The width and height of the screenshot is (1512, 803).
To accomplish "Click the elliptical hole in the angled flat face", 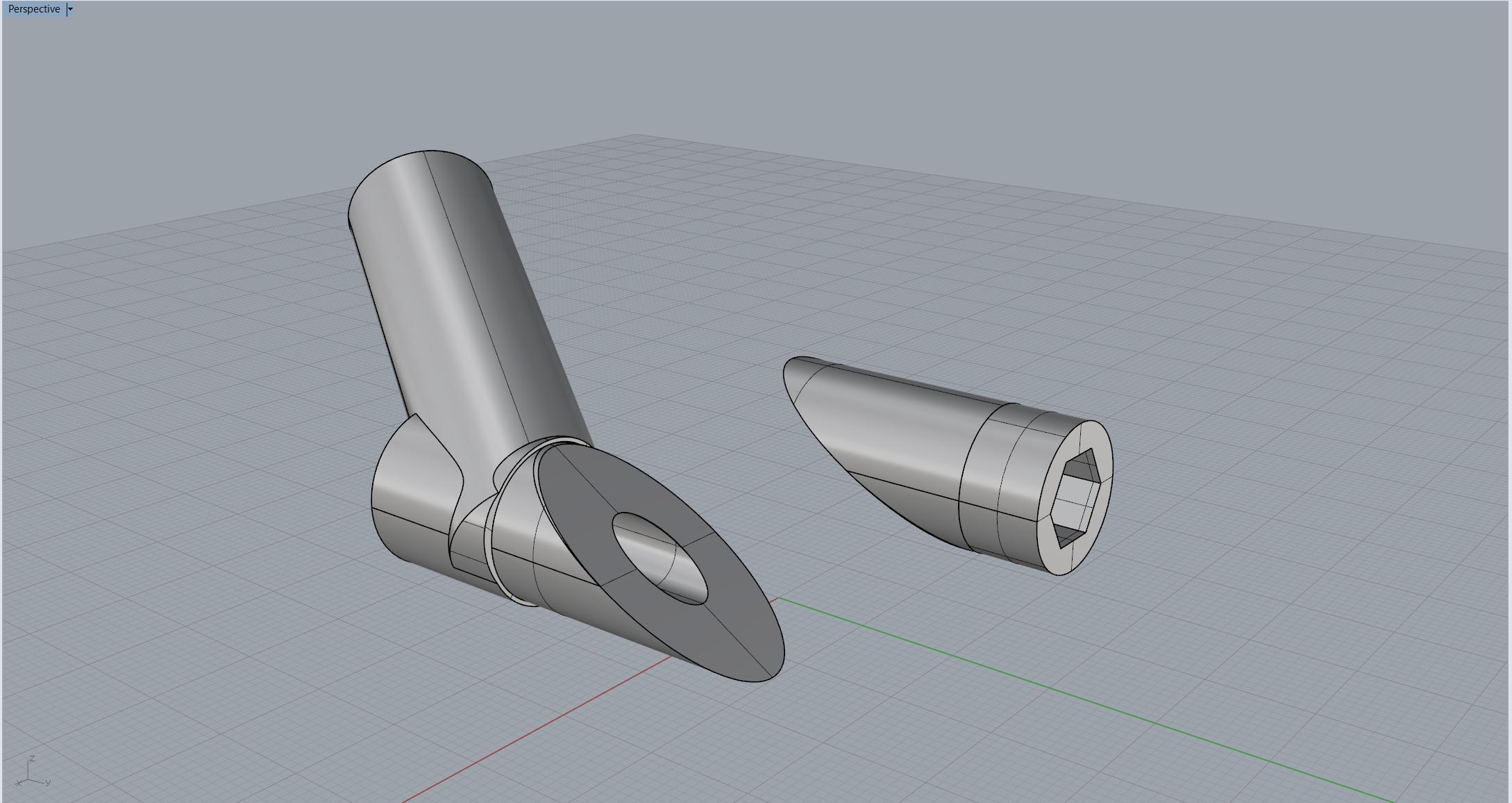I will point(660,558).
